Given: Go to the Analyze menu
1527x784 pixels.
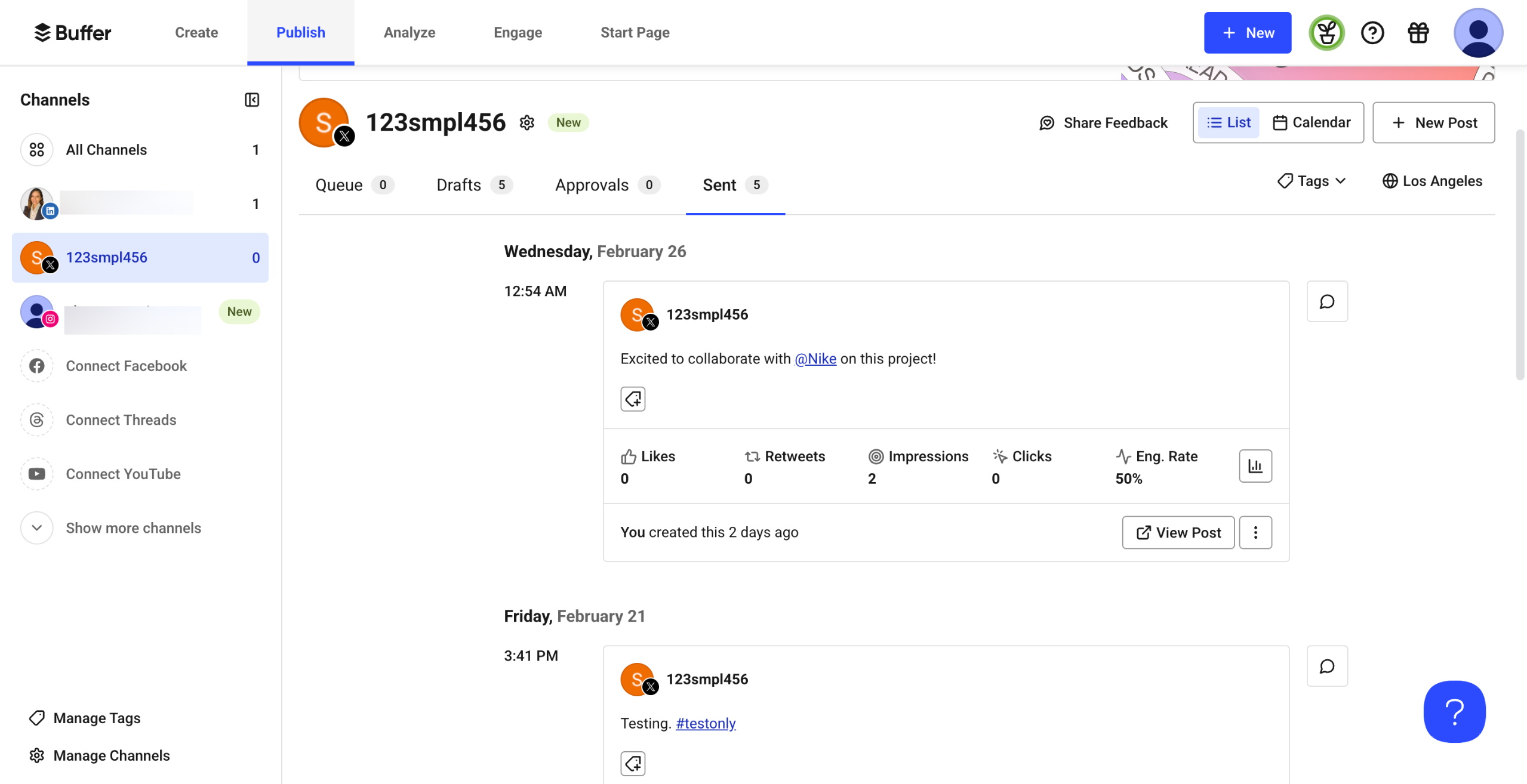Looking at the screenshot, I should 409,33.
